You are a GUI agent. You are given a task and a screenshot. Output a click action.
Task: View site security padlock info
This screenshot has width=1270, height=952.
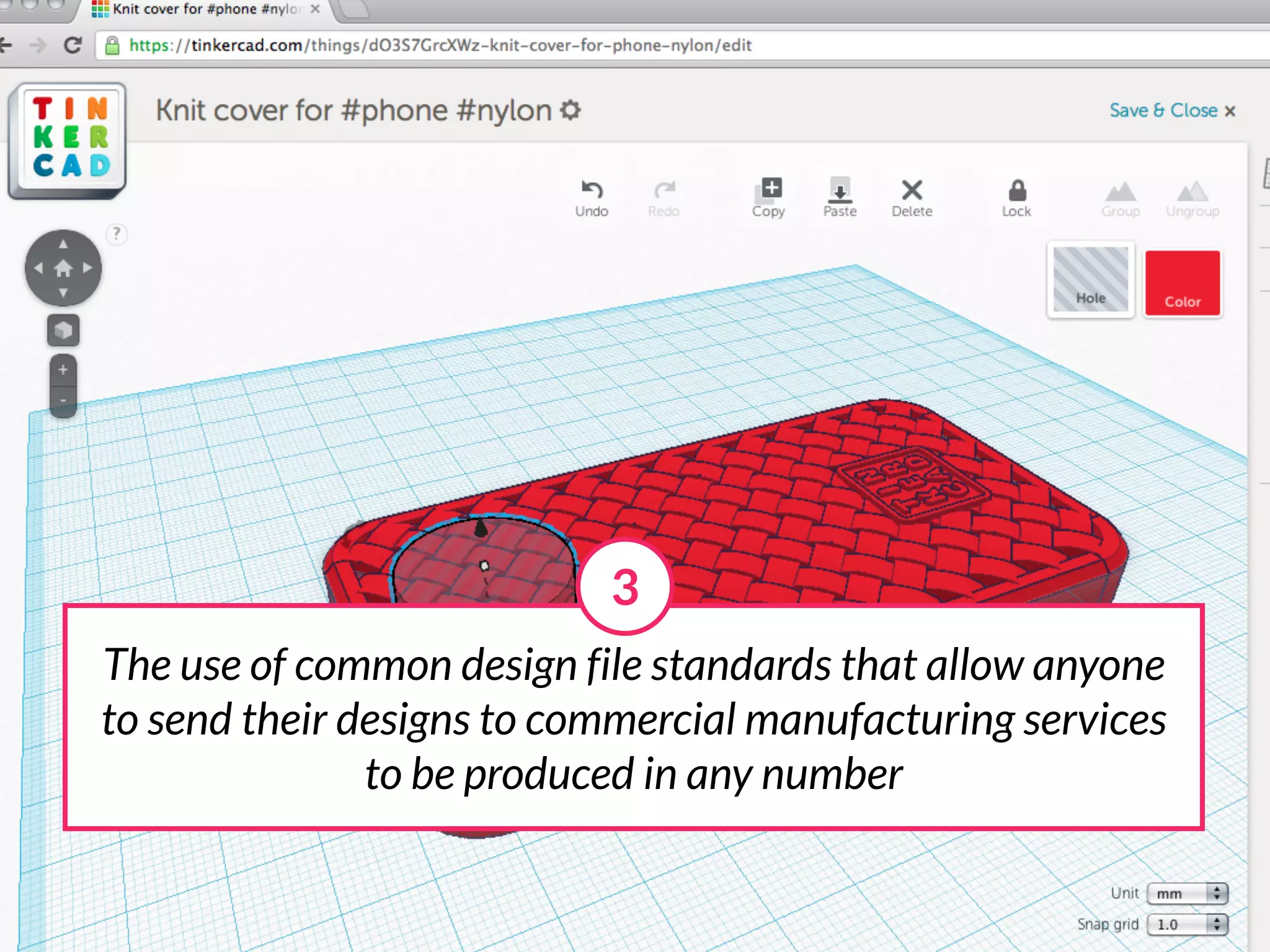coord(112,45)
